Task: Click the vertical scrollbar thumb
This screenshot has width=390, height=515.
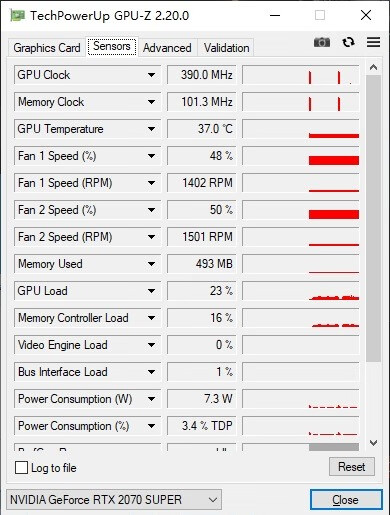Action: 373,218
